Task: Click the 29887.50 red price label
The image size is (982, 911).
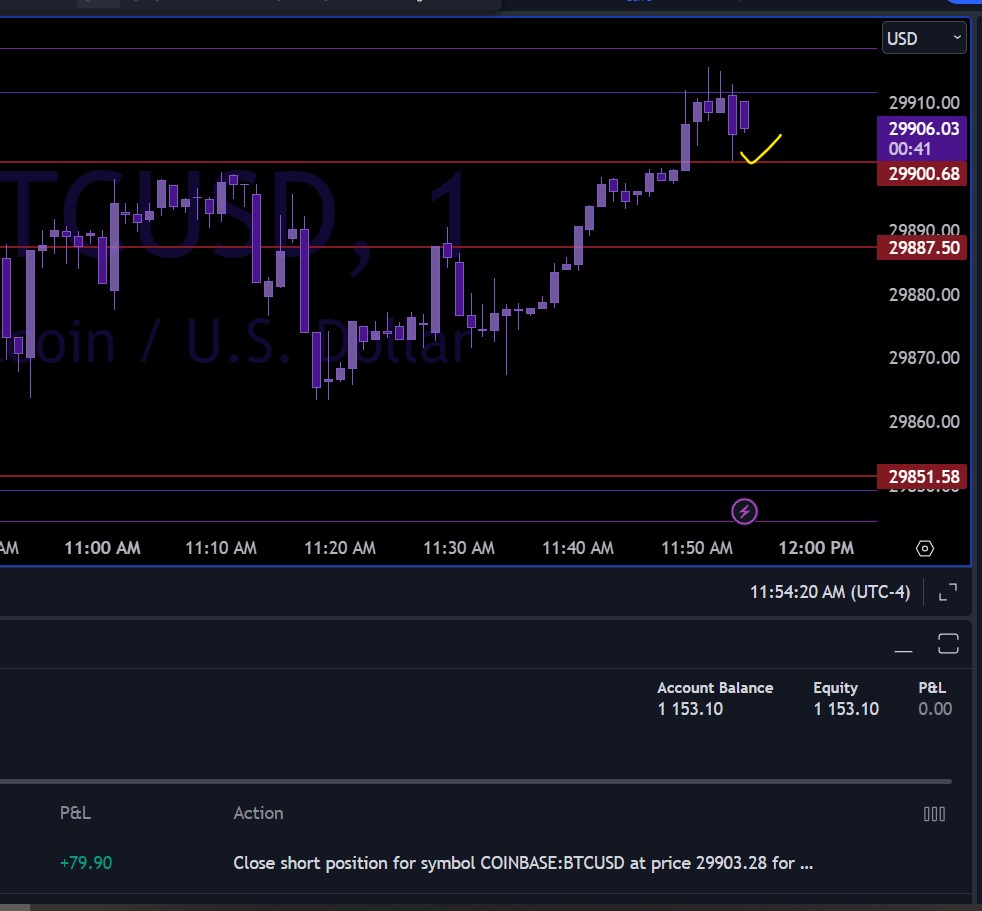Action: pyautogui.click(x=923, y=247)
